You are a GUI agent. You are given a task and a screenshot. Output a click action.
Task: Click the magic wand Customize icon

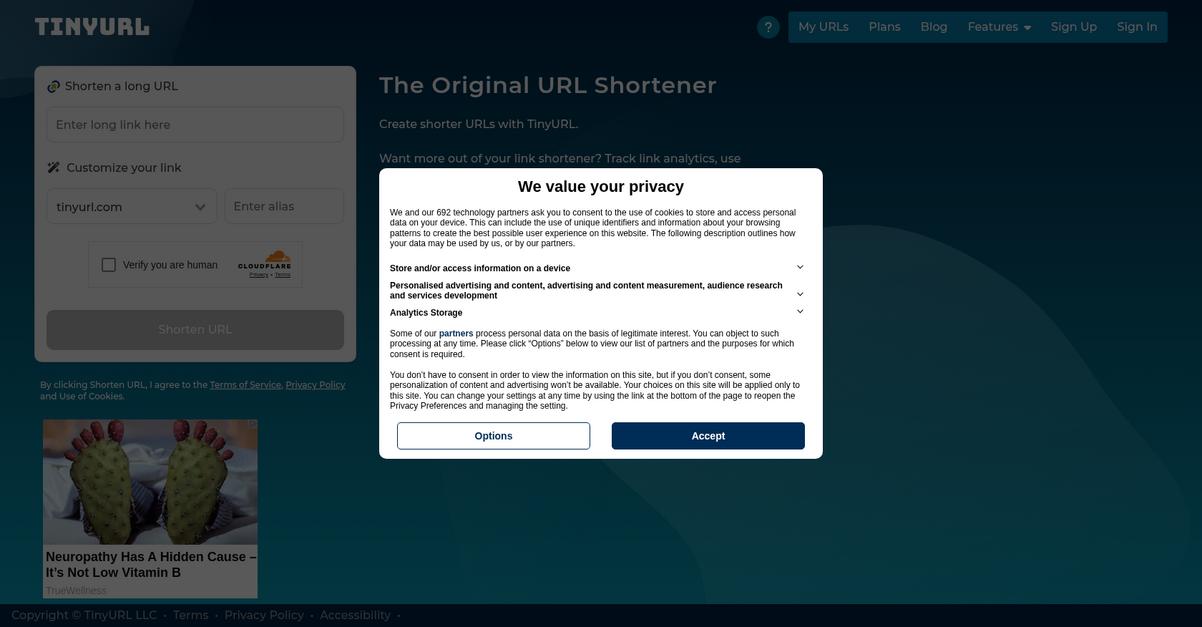coord(54,168)
